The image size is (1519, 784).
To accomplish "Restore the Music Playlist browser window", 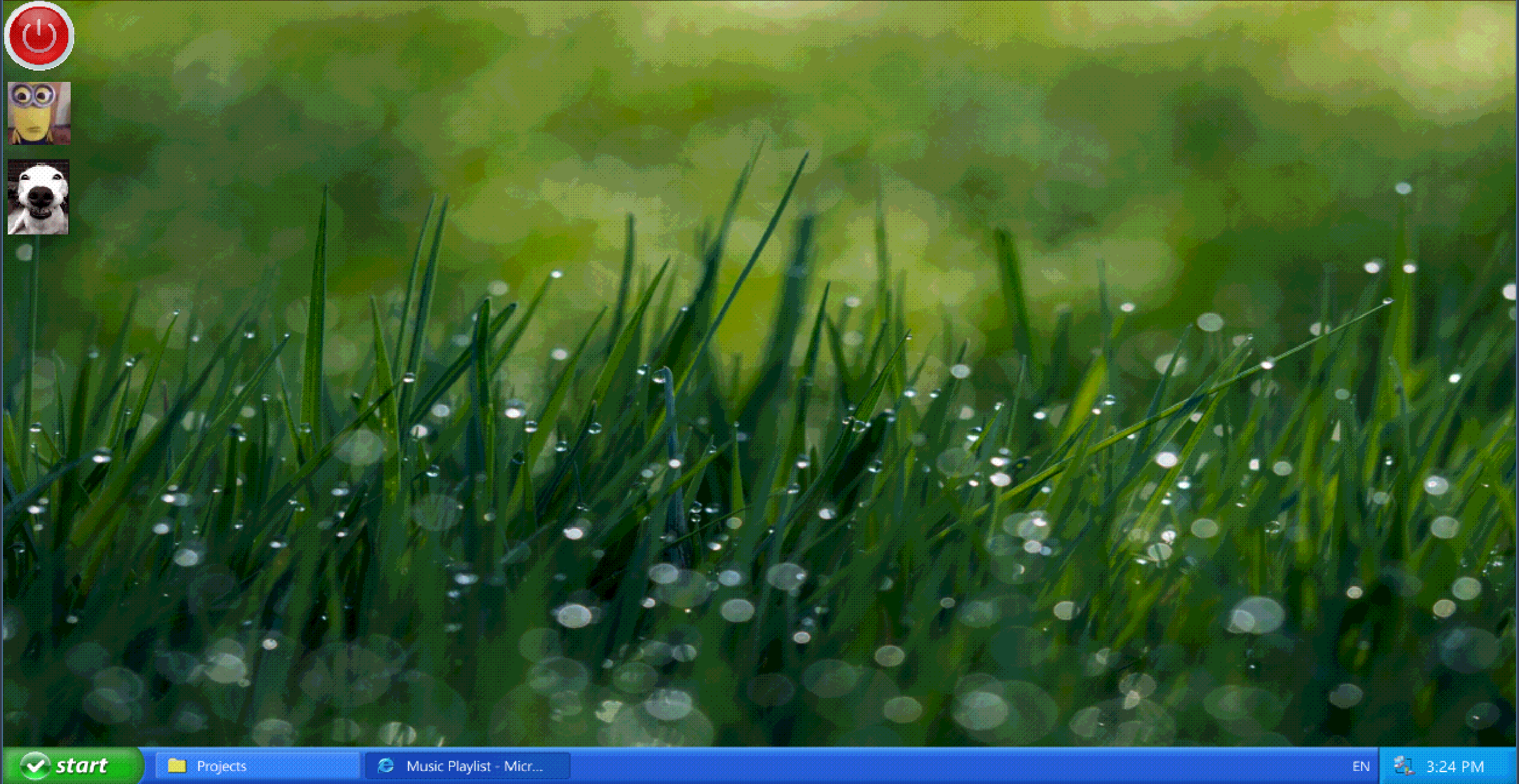I will point(467,766).
